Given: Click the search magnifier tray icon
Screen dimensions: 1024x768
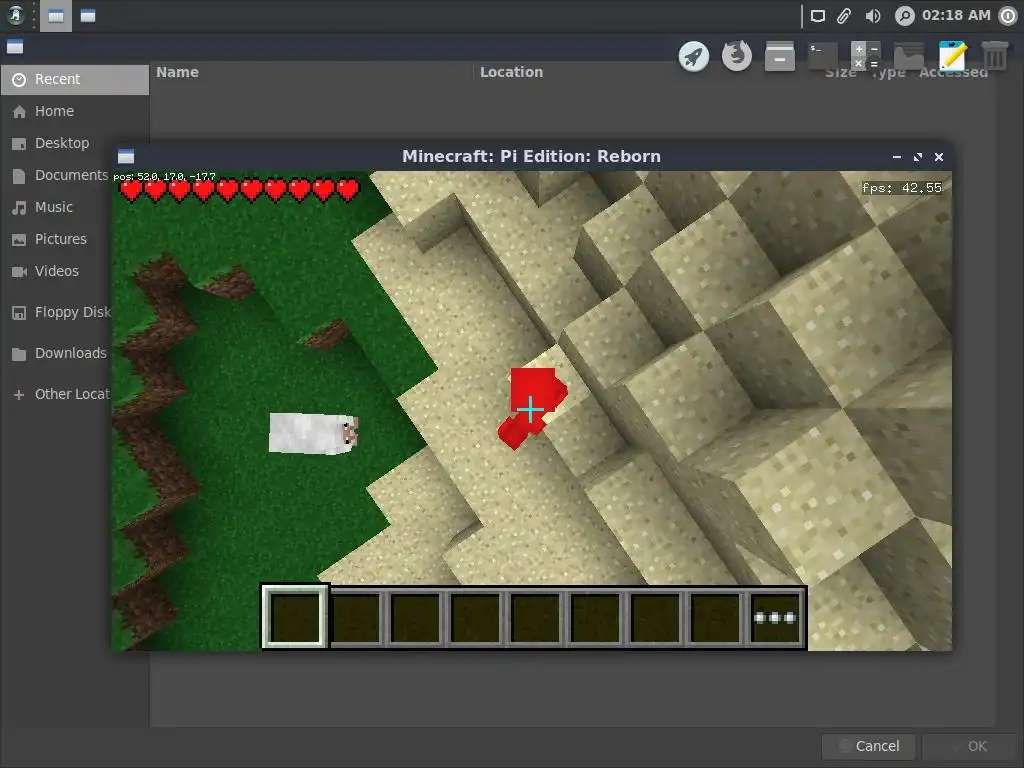Looking at the screenshot, I should [904, 16].
